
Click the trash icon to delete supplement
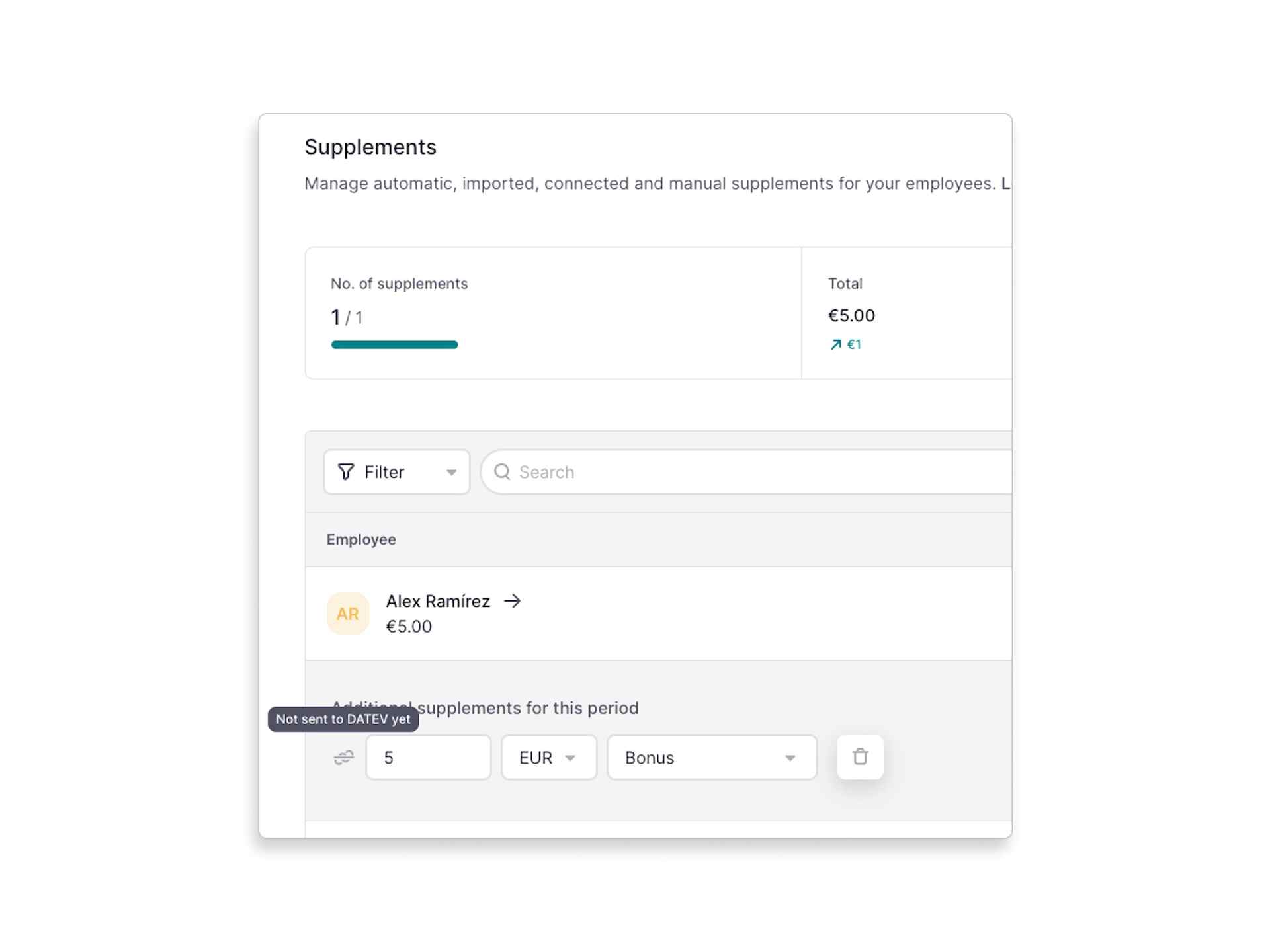pos(859,757)
